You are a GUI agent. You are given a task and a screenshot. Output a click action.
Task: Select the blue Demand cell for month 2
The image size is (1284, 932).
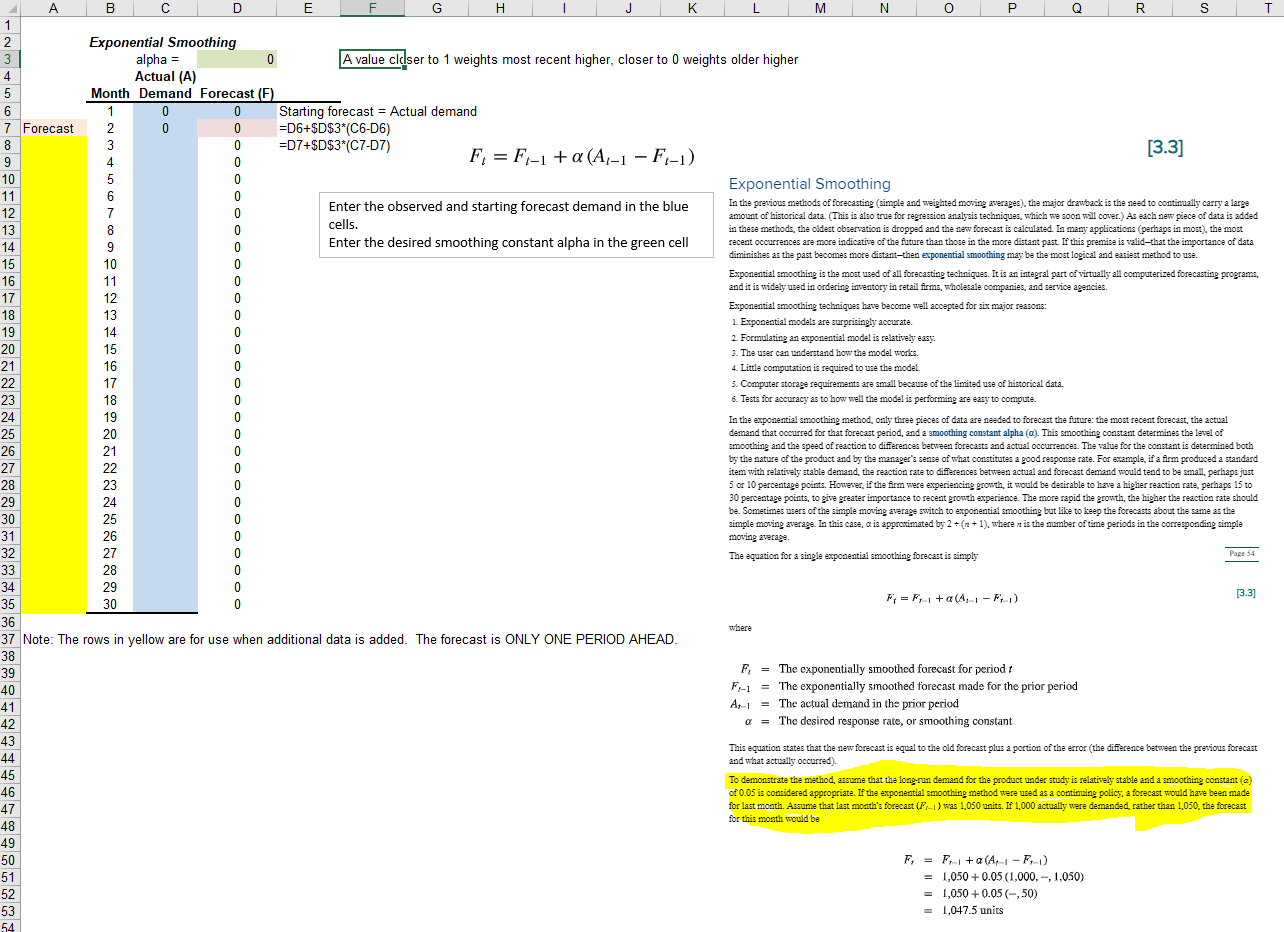tap(164, 128)
